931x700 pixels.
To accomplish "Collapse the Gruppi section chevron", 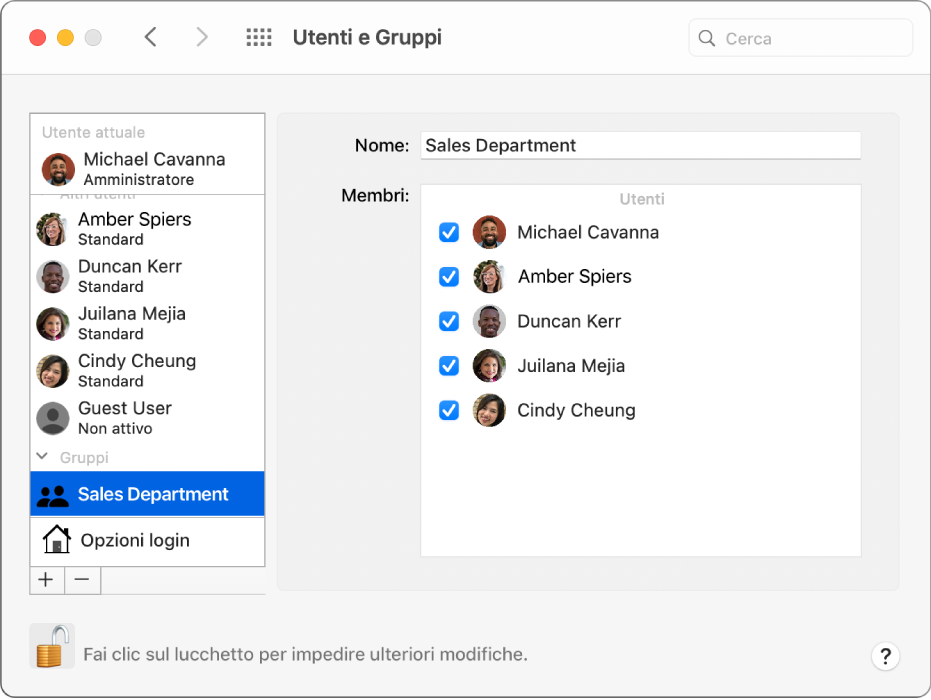I will [x=42, y=457].
